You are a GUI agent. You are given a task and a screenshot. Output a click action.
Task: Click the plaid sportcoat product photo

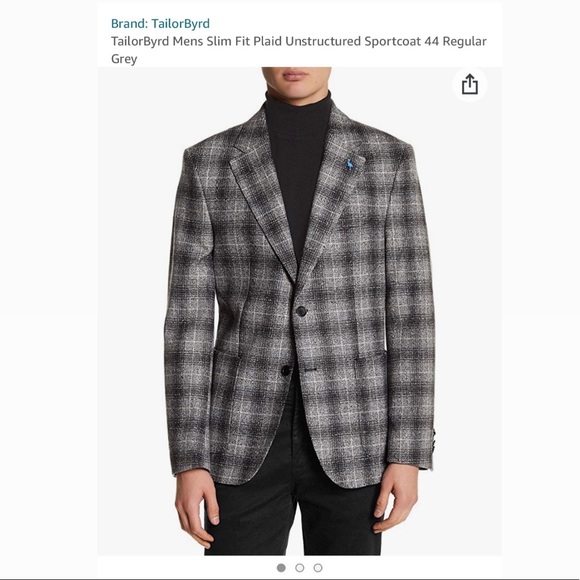point(300,311)
